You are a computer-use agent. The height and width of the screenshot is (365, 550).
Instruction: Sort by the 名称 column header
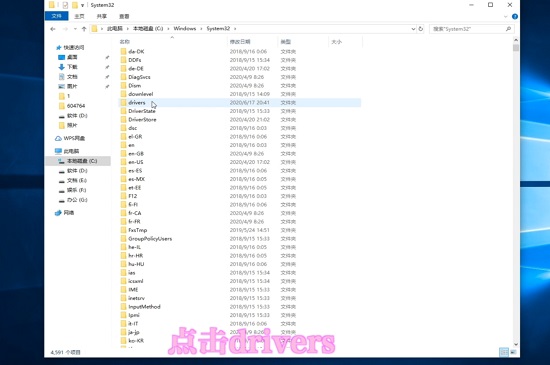[x=125, y=42]
